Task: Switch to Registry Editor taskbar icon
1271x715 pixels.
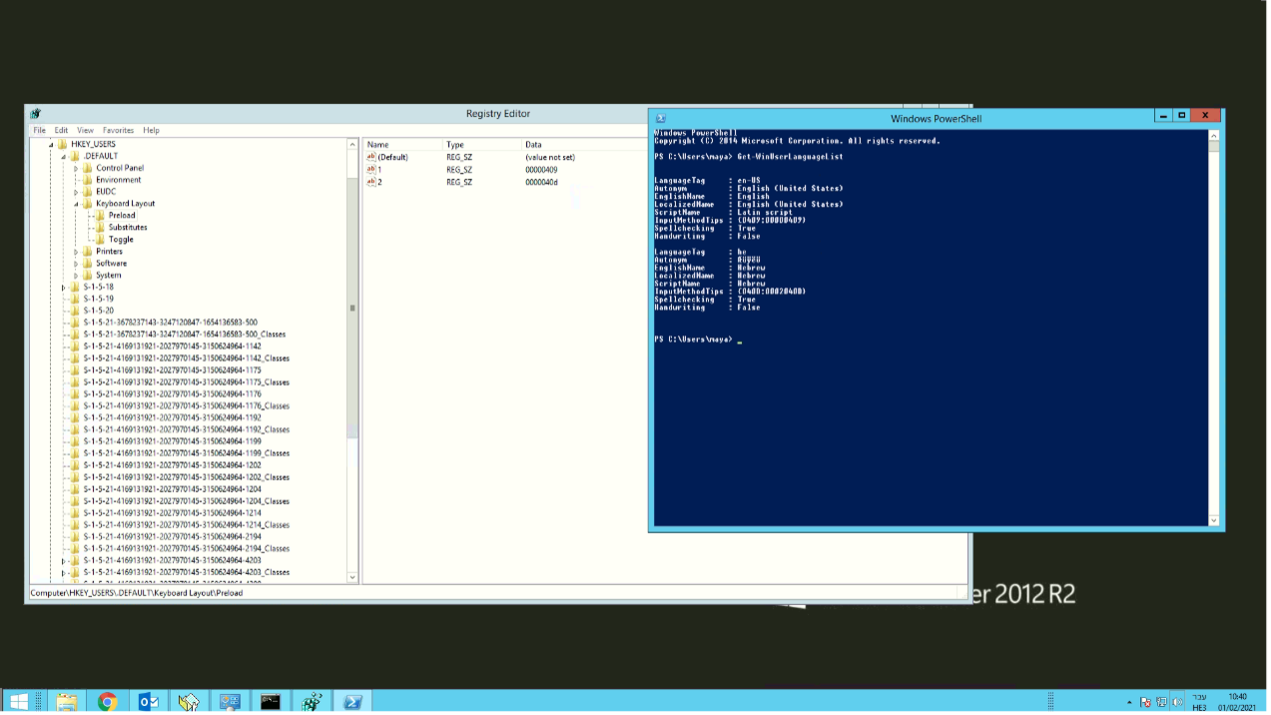Action: coord(311,702)
